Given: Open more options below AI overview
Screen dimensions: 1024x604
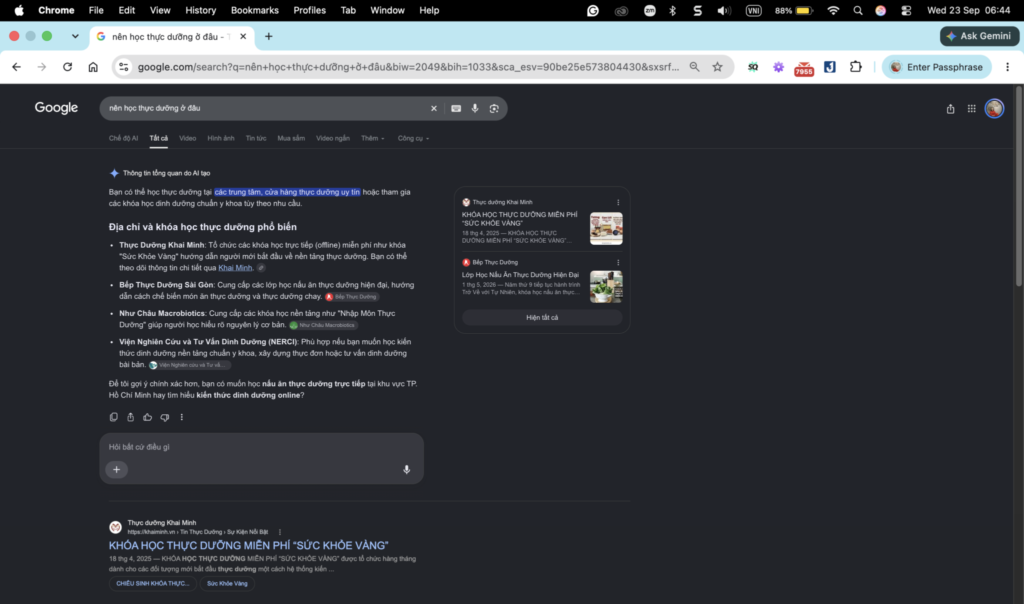Looking at the screenshot, I should click(182, 417).
